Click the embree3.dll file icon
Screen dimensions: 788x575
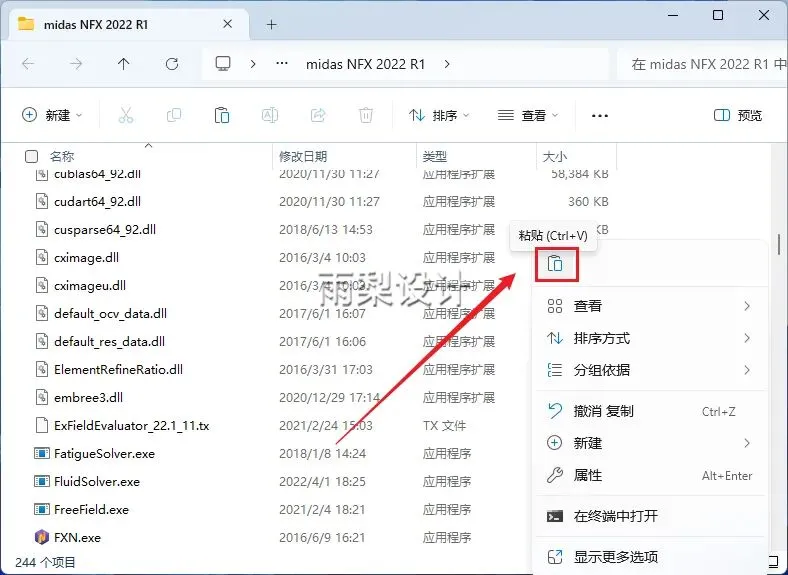point(42,397)
